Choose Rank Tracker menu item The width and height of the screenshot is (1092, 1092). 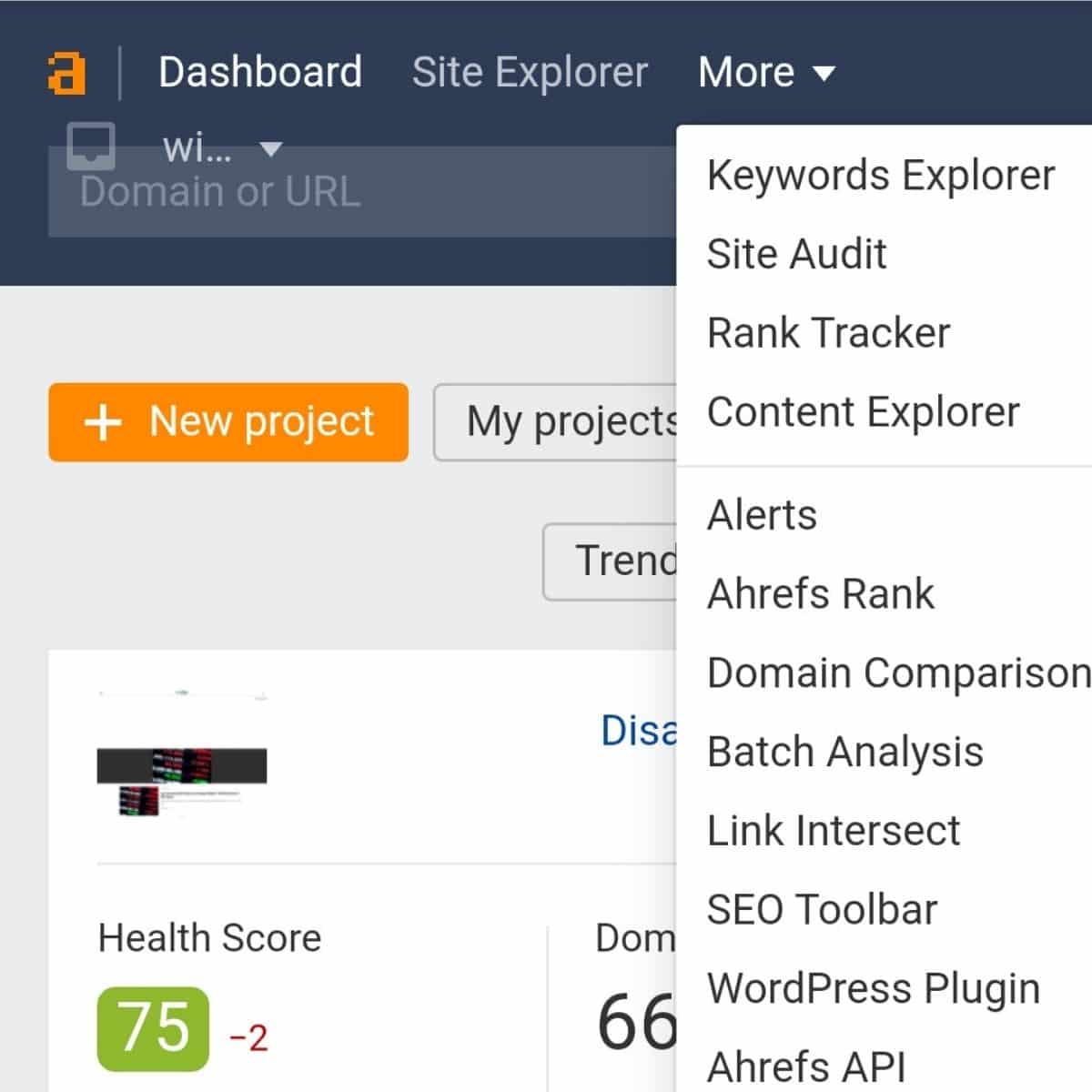pyautogui.click(x=828, y=333)
